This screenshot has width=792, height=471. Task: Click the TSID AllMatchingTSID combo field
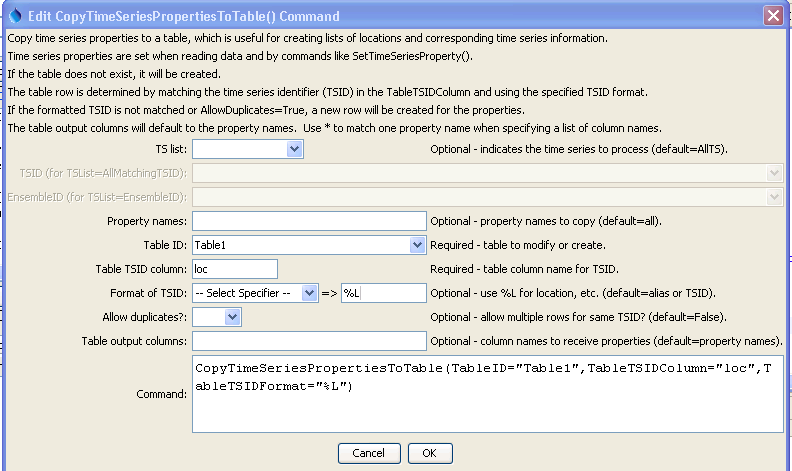click(488, 173)
